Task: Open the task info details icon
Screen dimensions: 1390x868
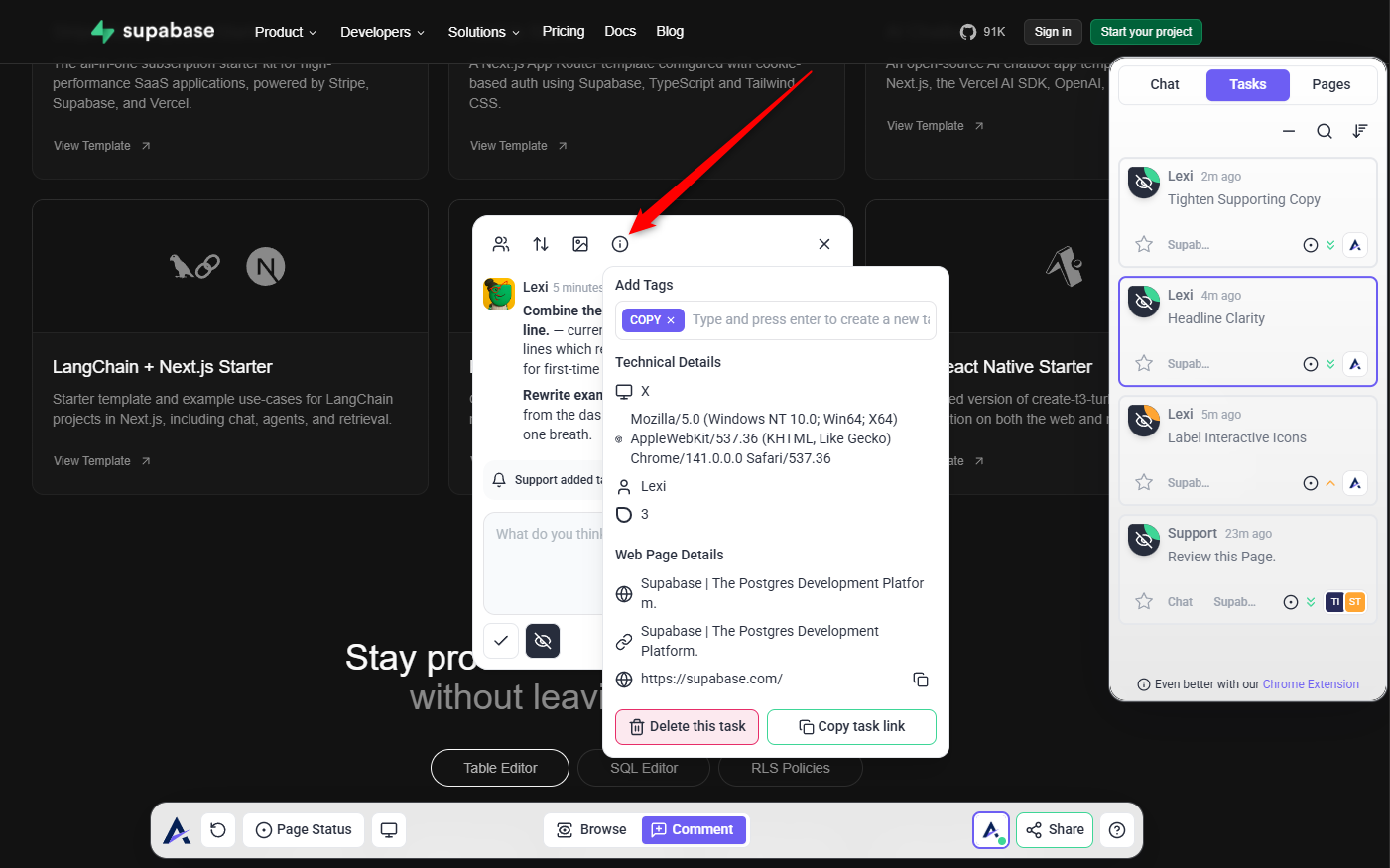Action: click(620, 244)
